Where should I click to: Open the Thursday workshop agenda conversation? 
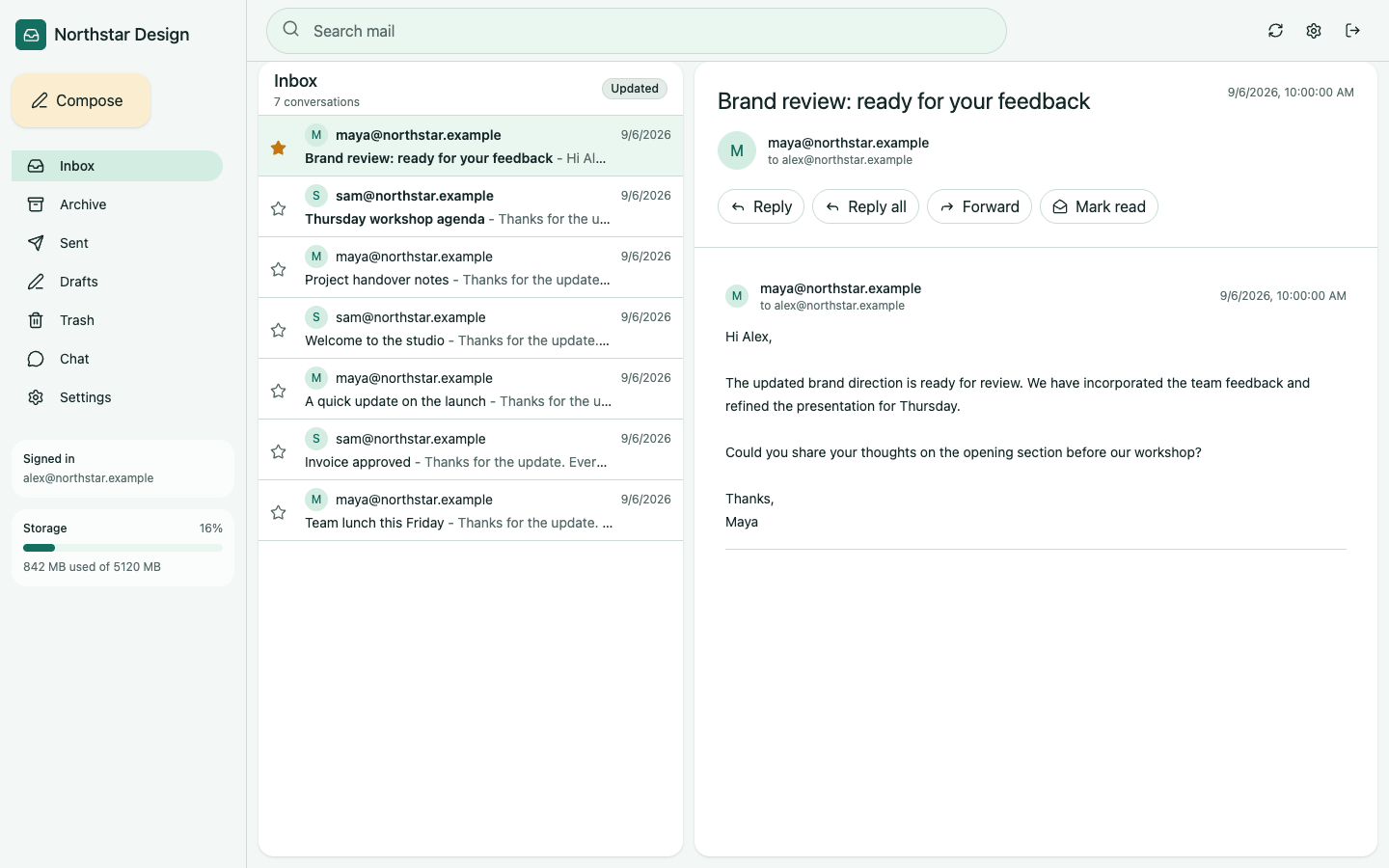471,207
